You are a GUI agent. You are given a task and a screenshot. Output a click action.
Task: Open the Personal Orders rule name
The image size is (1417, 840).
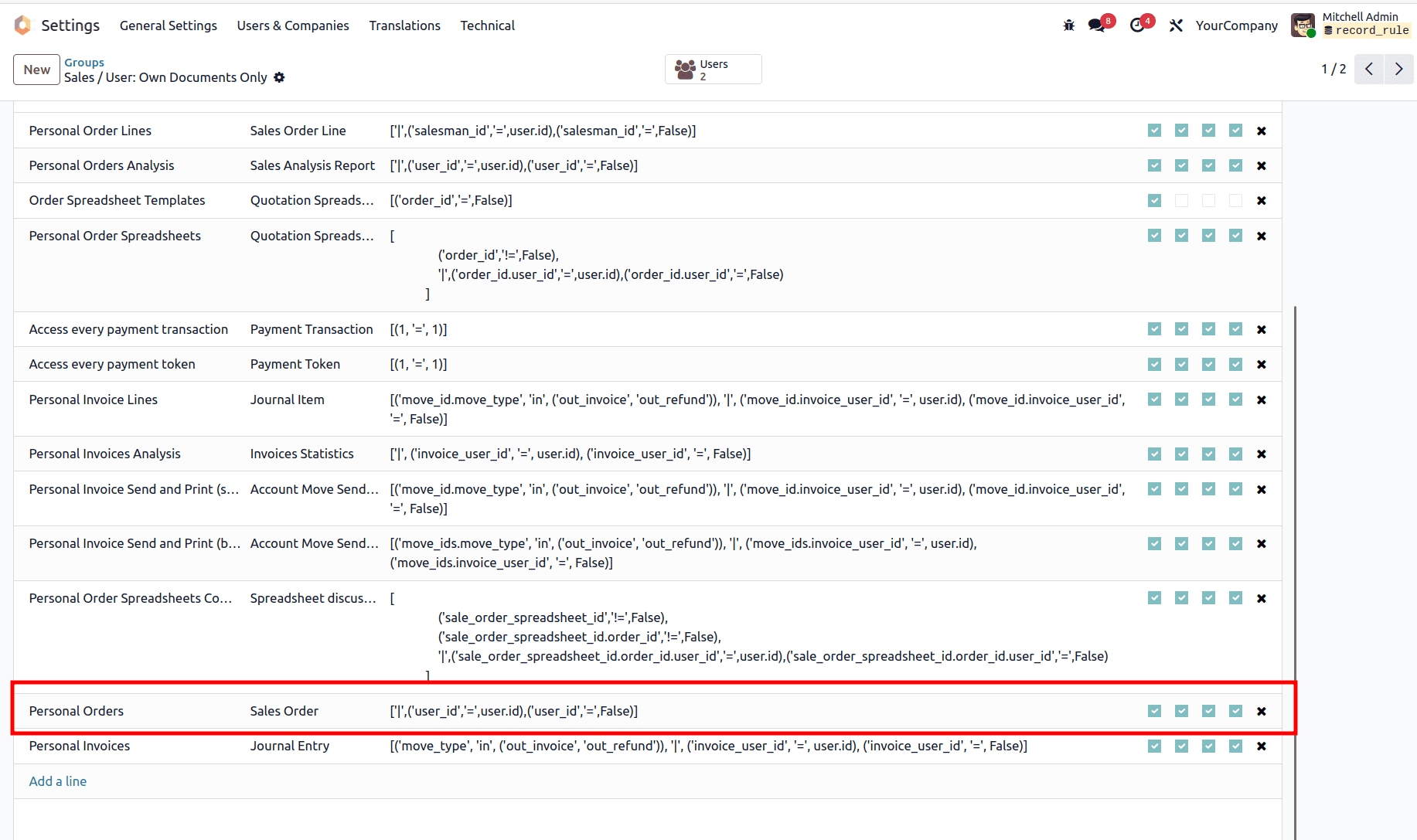(77, 711)
